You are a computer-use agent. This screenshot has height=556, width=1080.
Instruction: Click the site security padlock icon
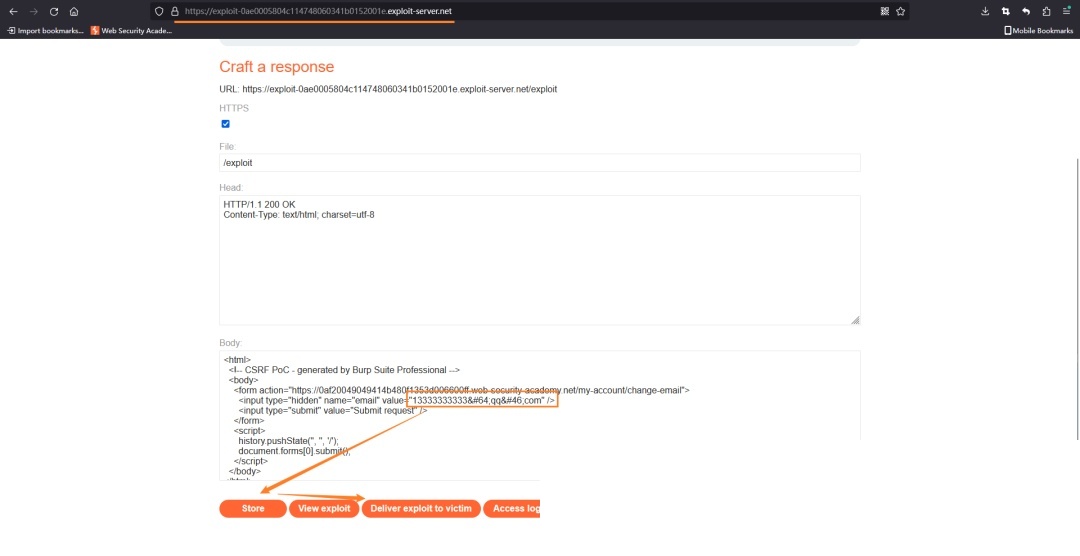174,12
